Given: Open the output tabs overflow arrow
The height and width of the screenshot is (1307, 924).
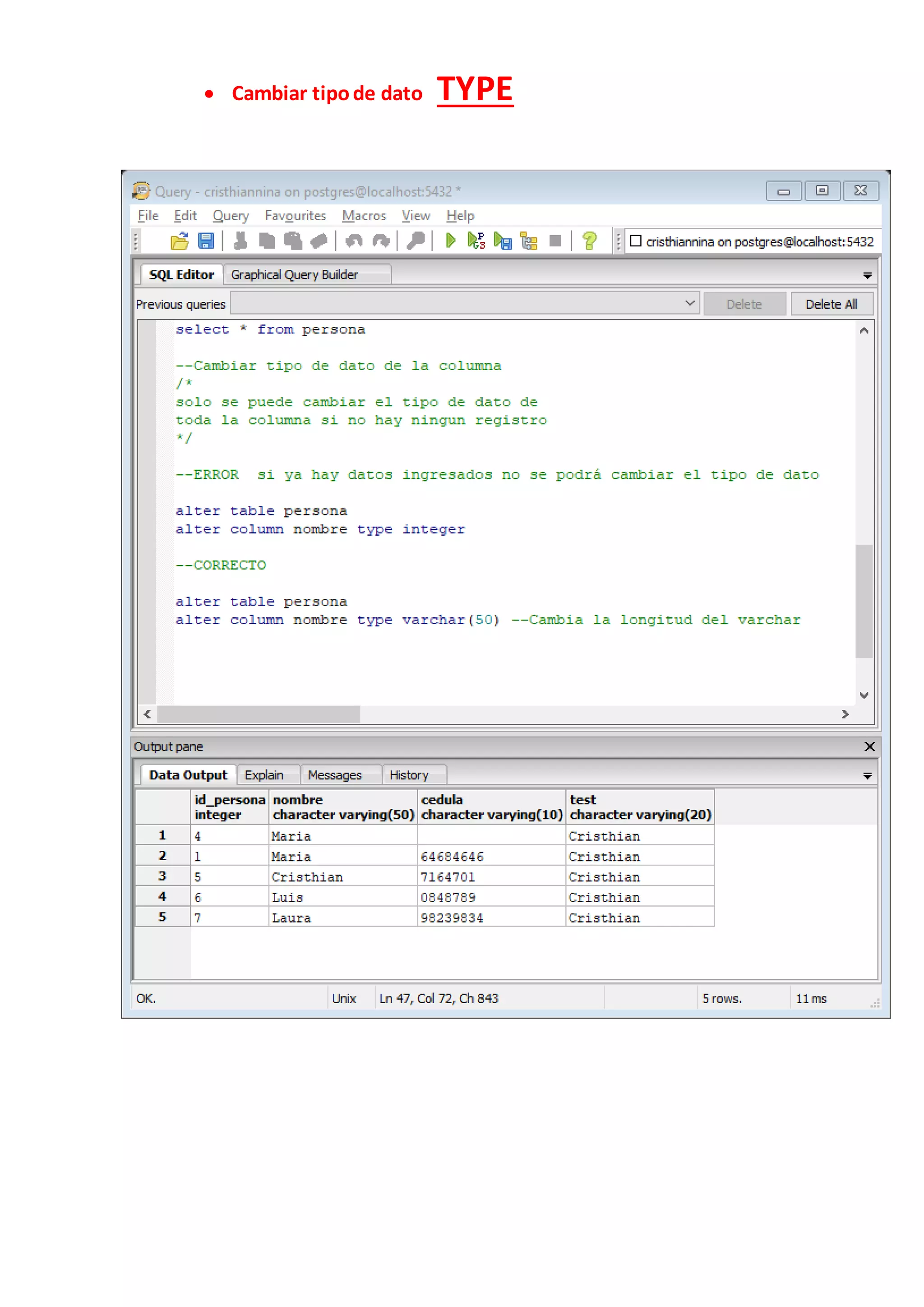Looking at the screenshot, I should point(867,776).
